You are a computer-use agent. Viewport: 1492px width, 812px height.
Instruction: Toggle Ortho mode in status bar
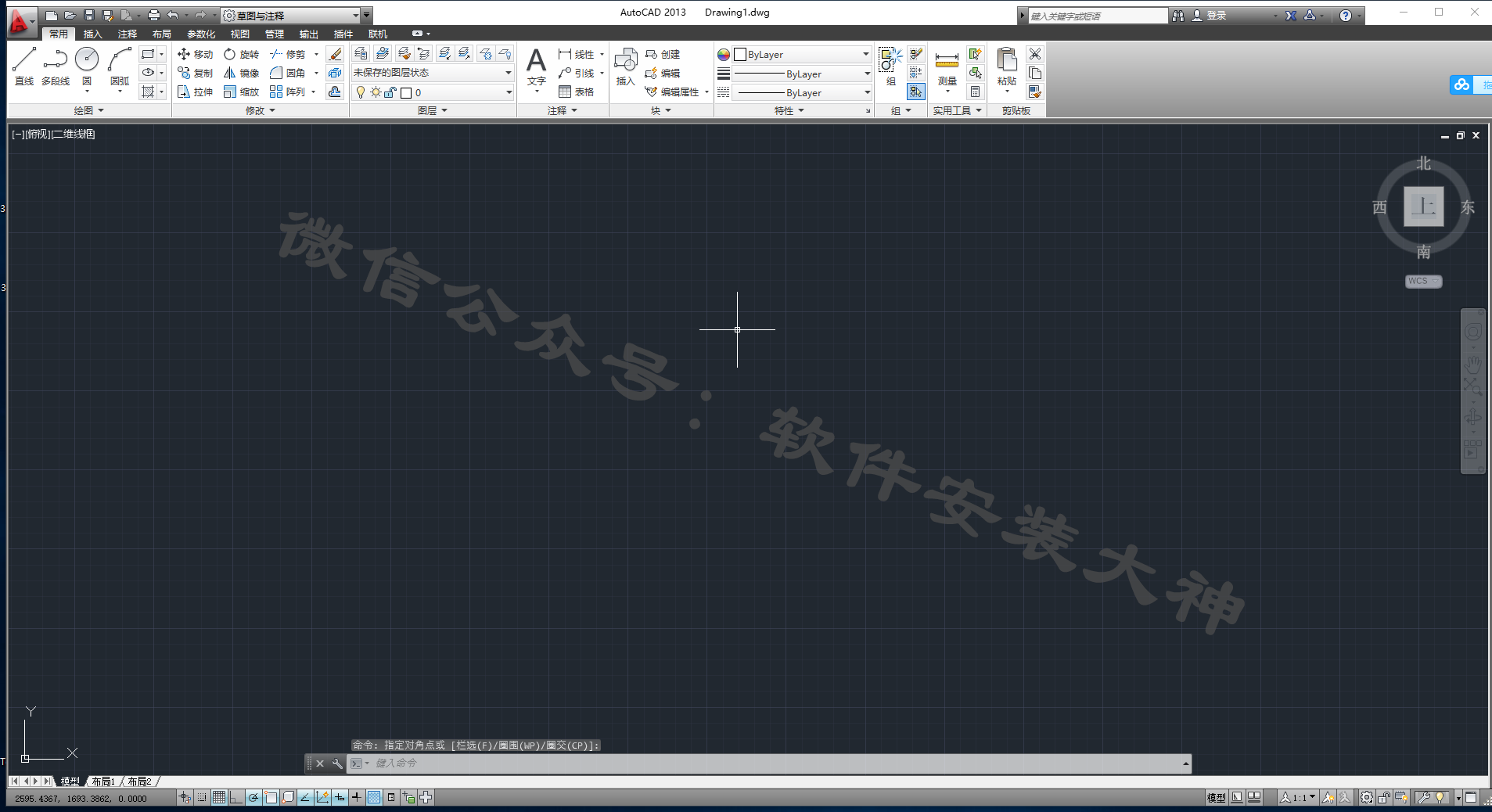pos(236,797)
